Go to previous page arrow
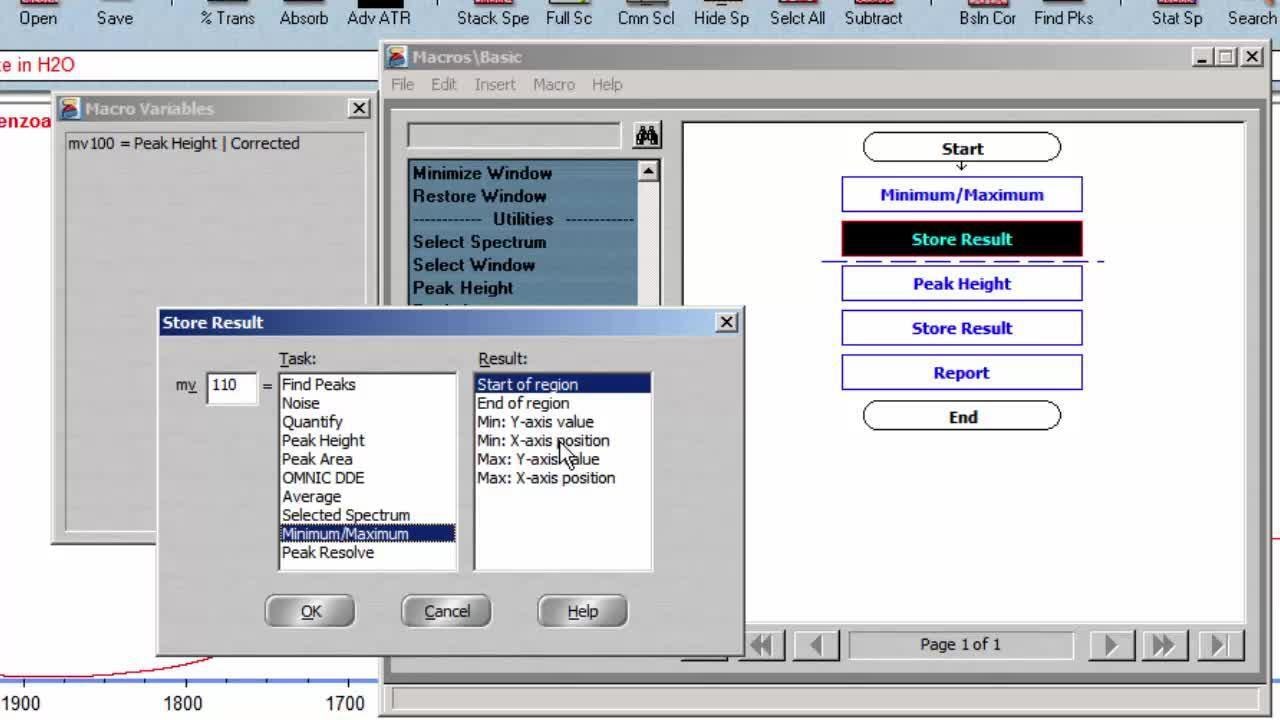 tap(816, 645)
